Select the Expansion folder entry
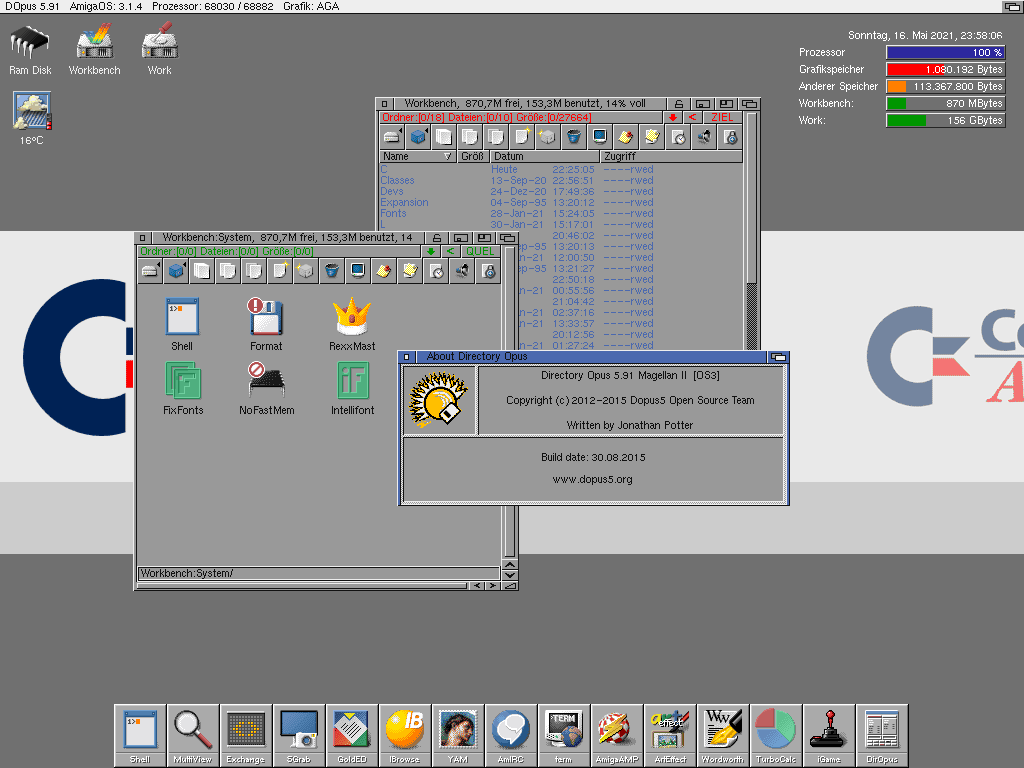Viewport: 1024px width, 768px height. (x=404, y=202)
